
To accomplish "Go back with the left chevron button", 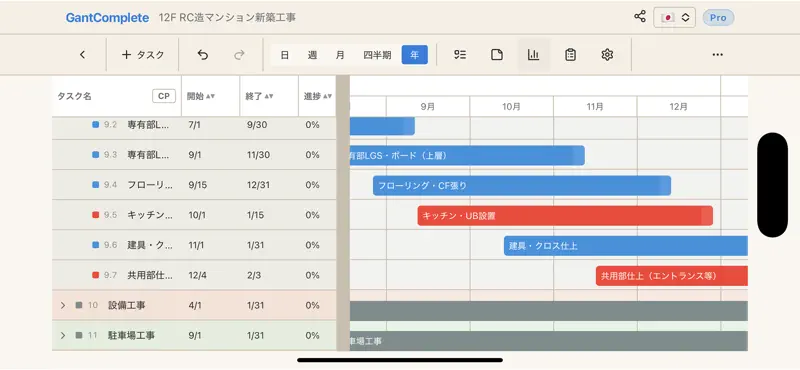I will 83,55.
